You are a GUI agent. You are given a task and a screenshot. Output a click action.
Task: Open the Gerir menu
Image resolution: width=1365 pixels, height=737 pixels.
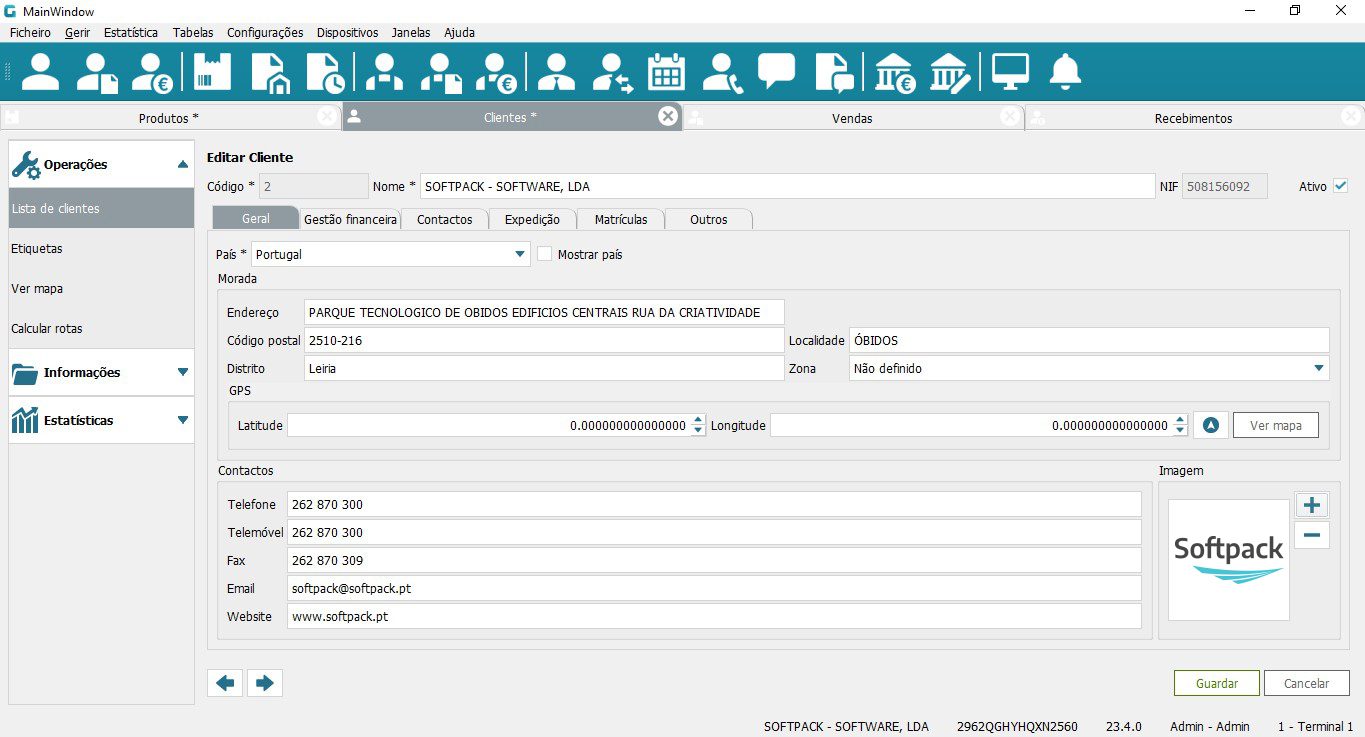point(77,32)
